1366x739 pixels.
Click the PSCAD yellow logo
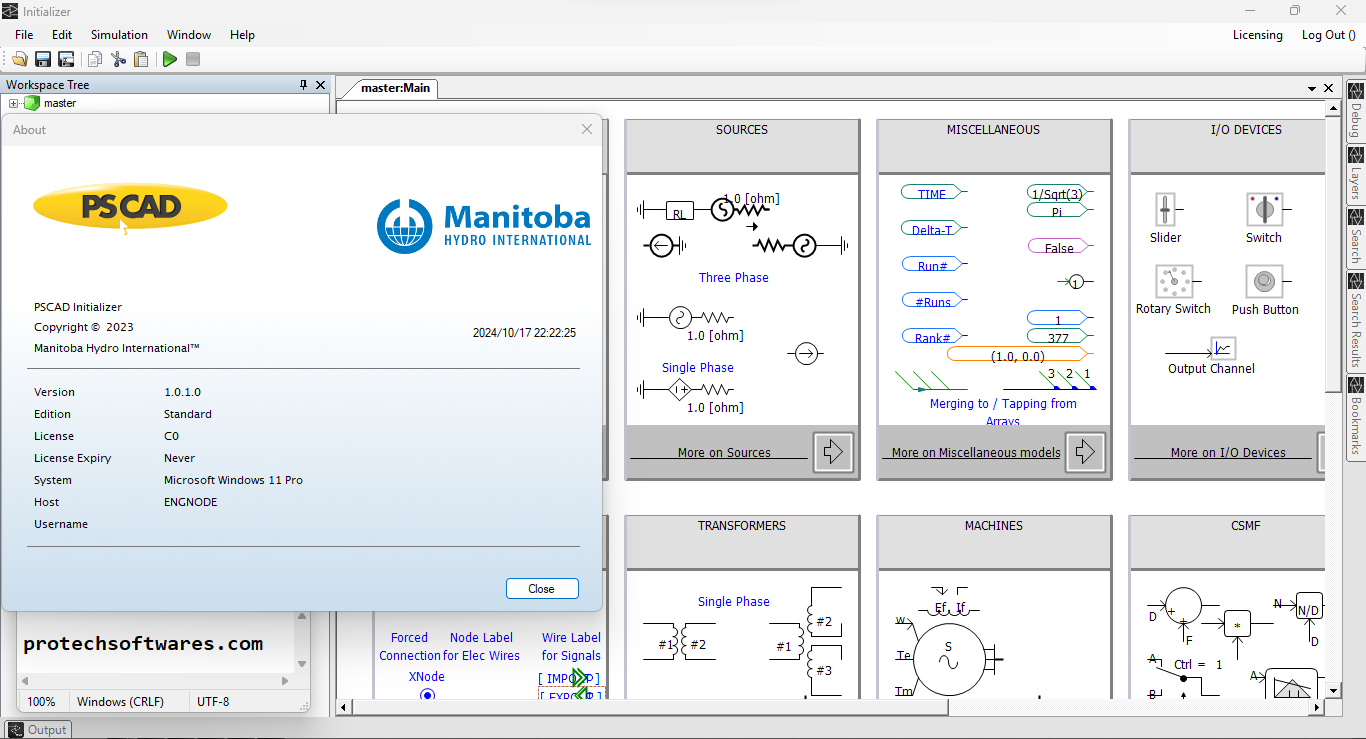click(130, 207)
